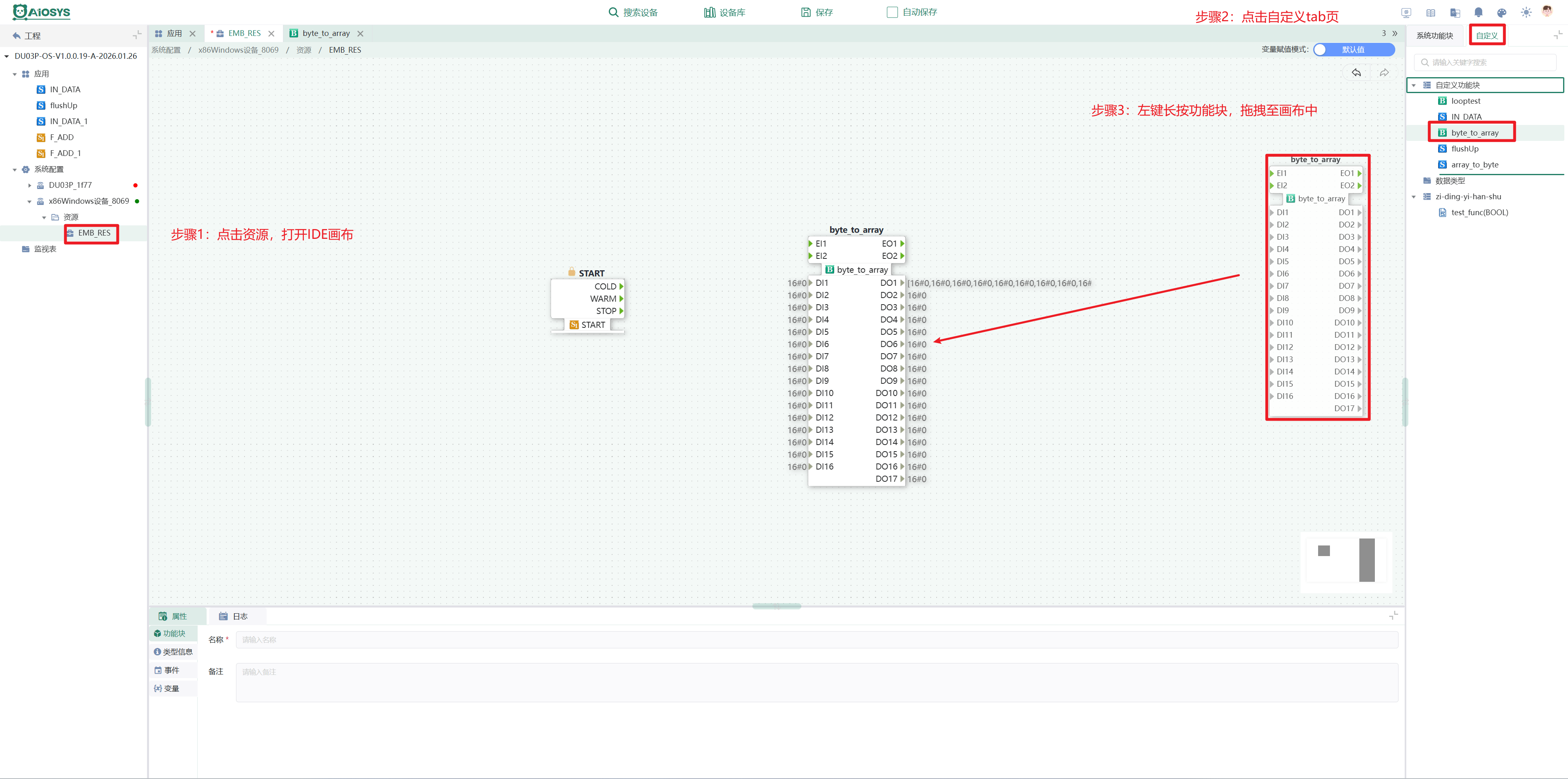Switch to the 系统功能块 tab
Image resolution: width=1568 pixels, height=779 pixels.
[1434, 35]
